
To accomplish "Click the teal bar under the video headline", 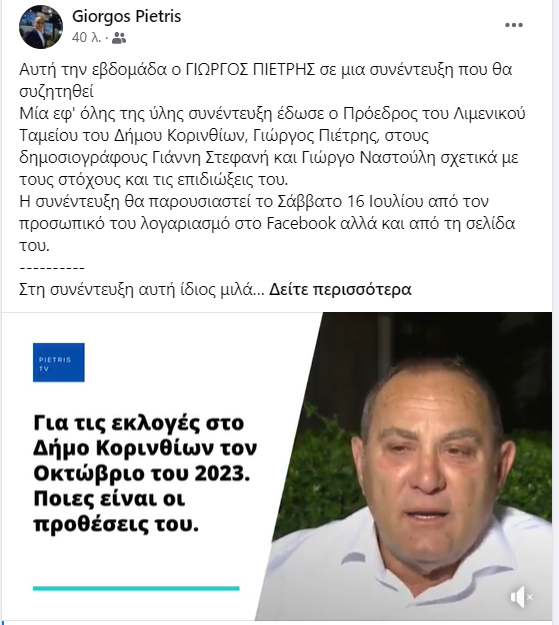I will 136,588.
